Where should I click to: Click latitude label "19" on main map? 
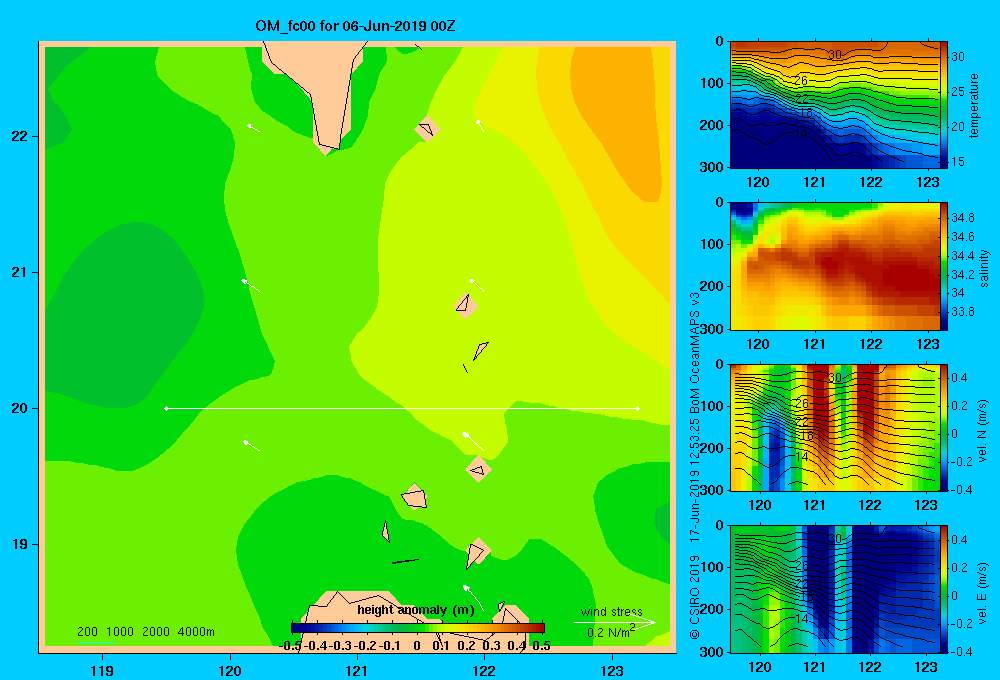pyautogui.click(x=19, y=544)
